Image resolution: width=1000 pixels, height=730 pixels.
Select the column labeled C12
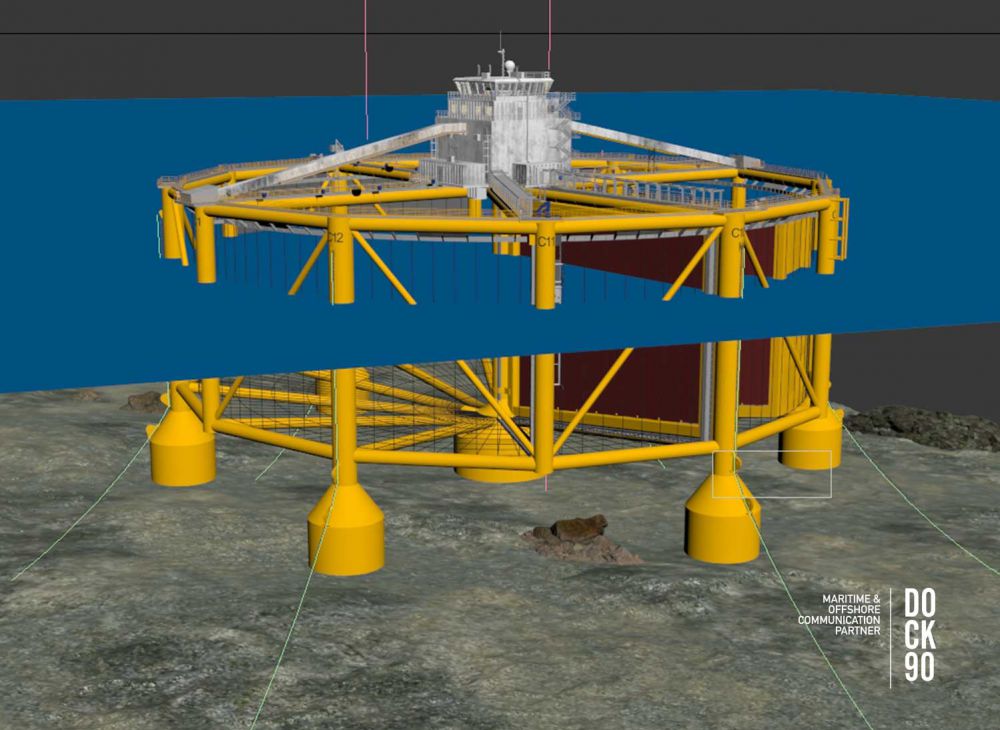tap(342, 262)
